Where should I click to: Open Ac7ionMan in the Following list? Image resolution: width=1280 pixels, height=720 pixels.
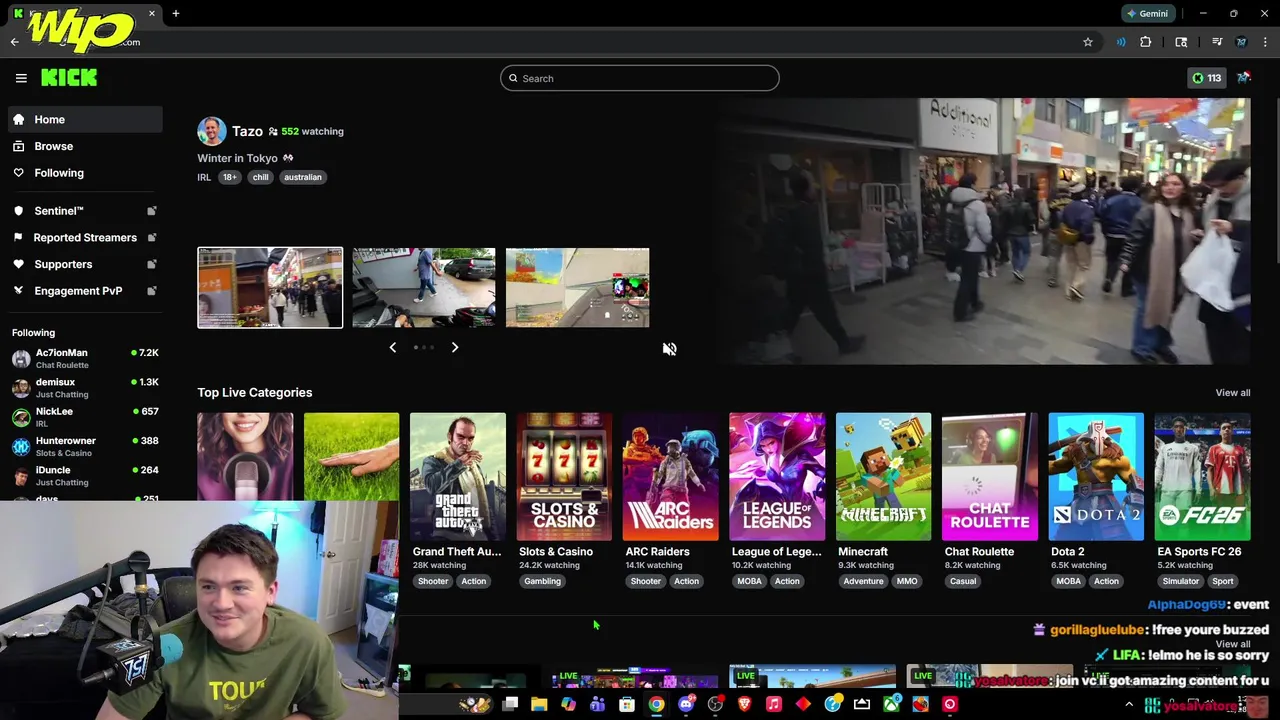pos(85,359)
